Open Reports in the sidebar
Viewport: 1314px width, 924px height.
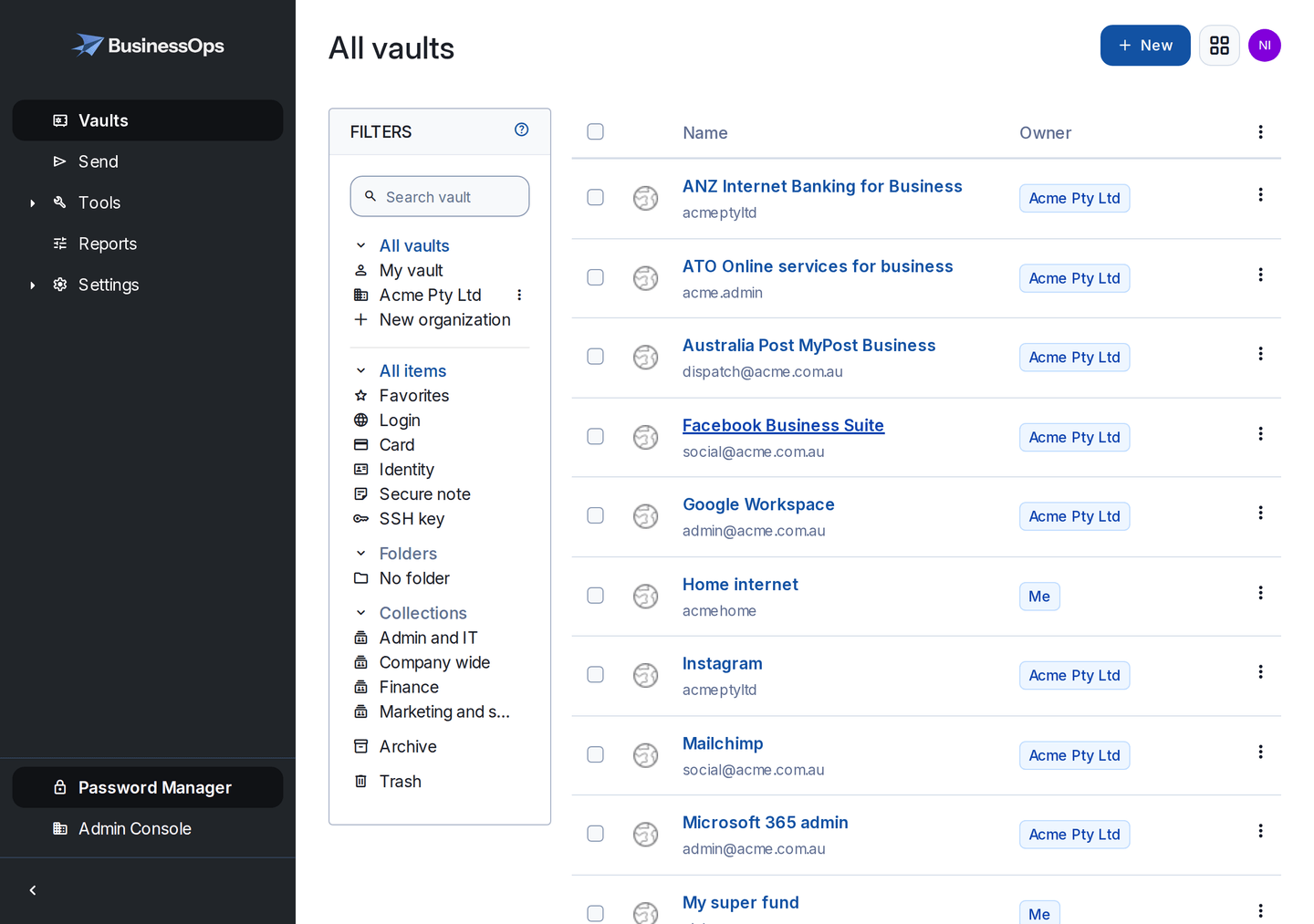click(x=148, y=244)
